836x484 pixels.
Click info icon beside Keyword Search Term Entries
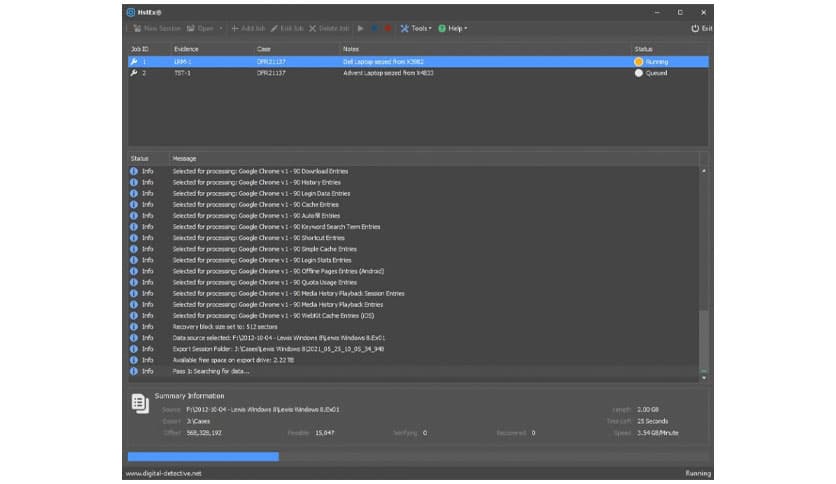(134, 227)
